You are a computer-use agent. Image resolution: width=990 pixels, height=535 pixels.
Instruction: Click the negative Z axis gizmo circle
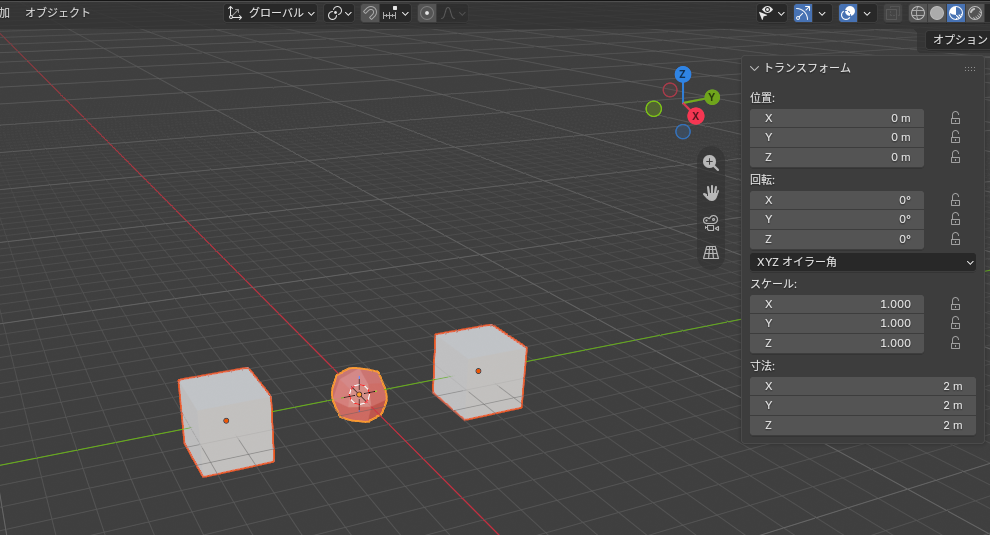point(683,132)
